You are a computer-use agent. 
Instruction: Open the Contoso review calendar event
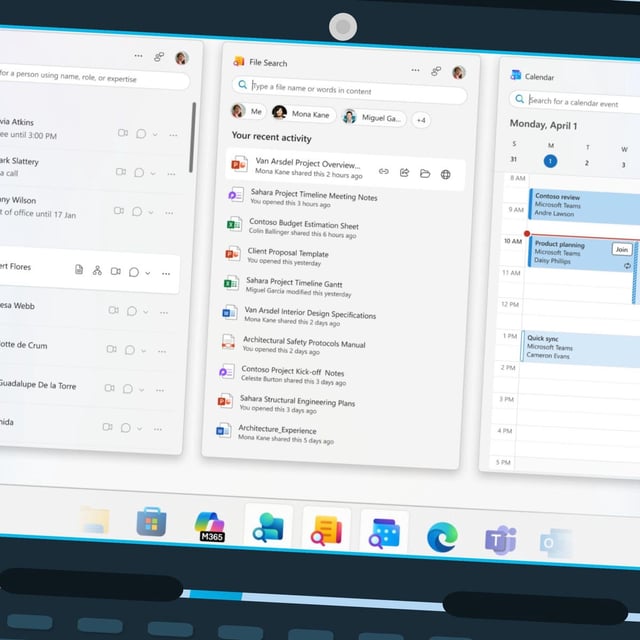coord(584,206)
